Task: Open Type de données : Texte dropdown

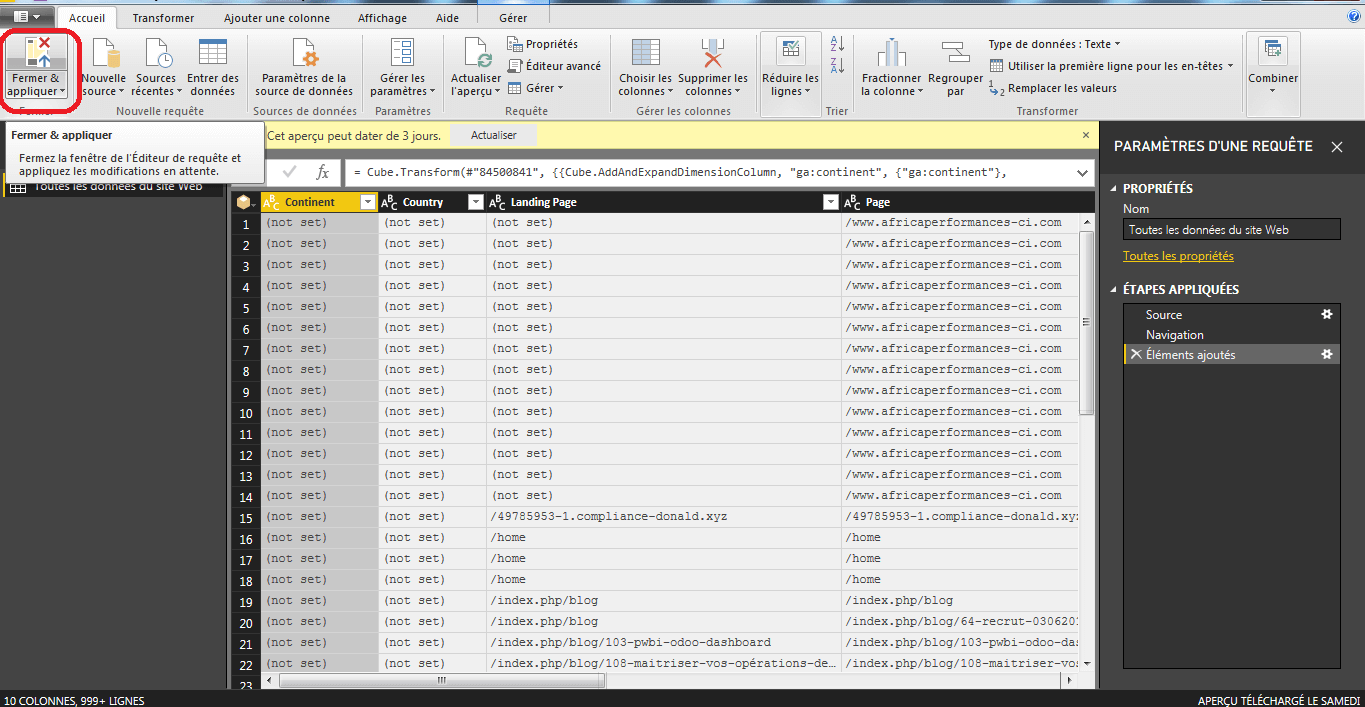Action: pos(1054,44)
